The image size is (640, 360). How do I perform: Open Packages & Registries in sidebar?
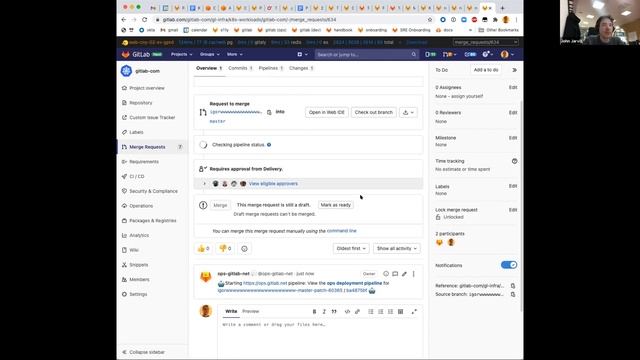[149, 220]
